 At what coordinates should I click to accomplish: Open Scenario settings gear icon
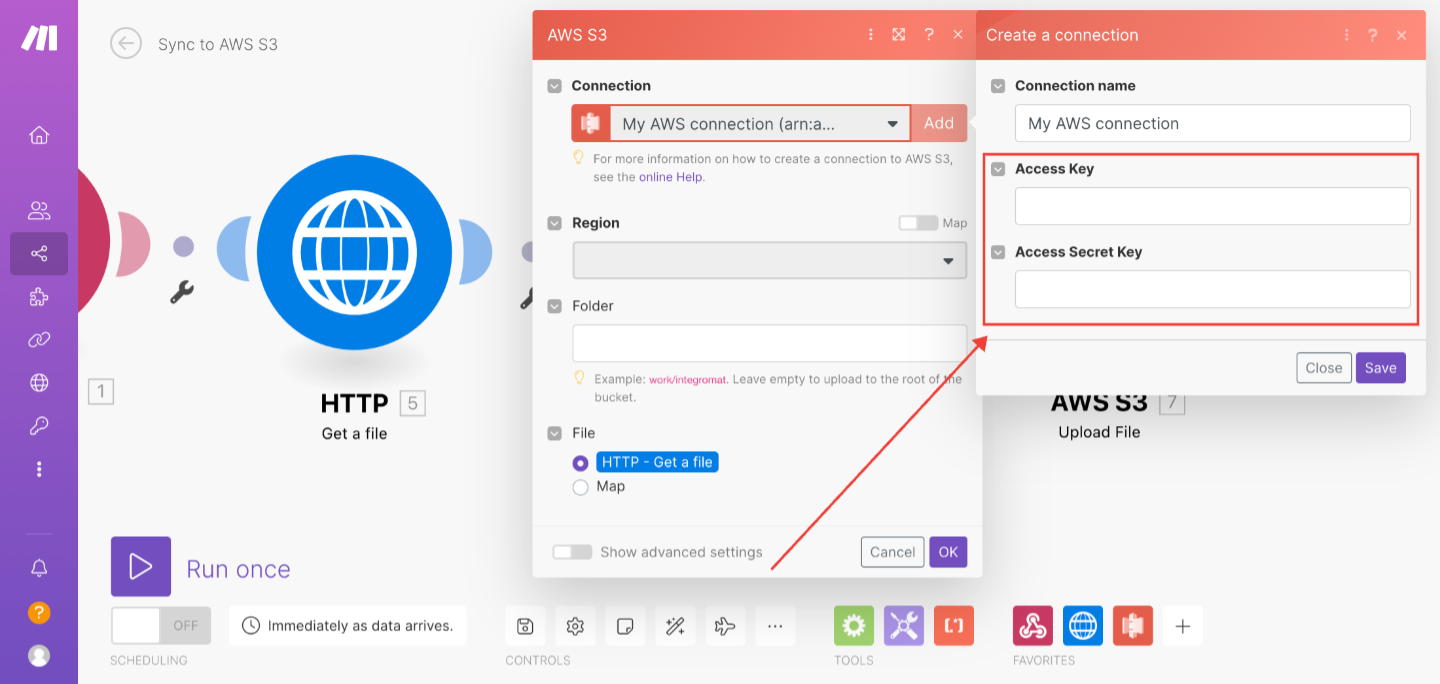pyautogui.click(x=575, y=626)
